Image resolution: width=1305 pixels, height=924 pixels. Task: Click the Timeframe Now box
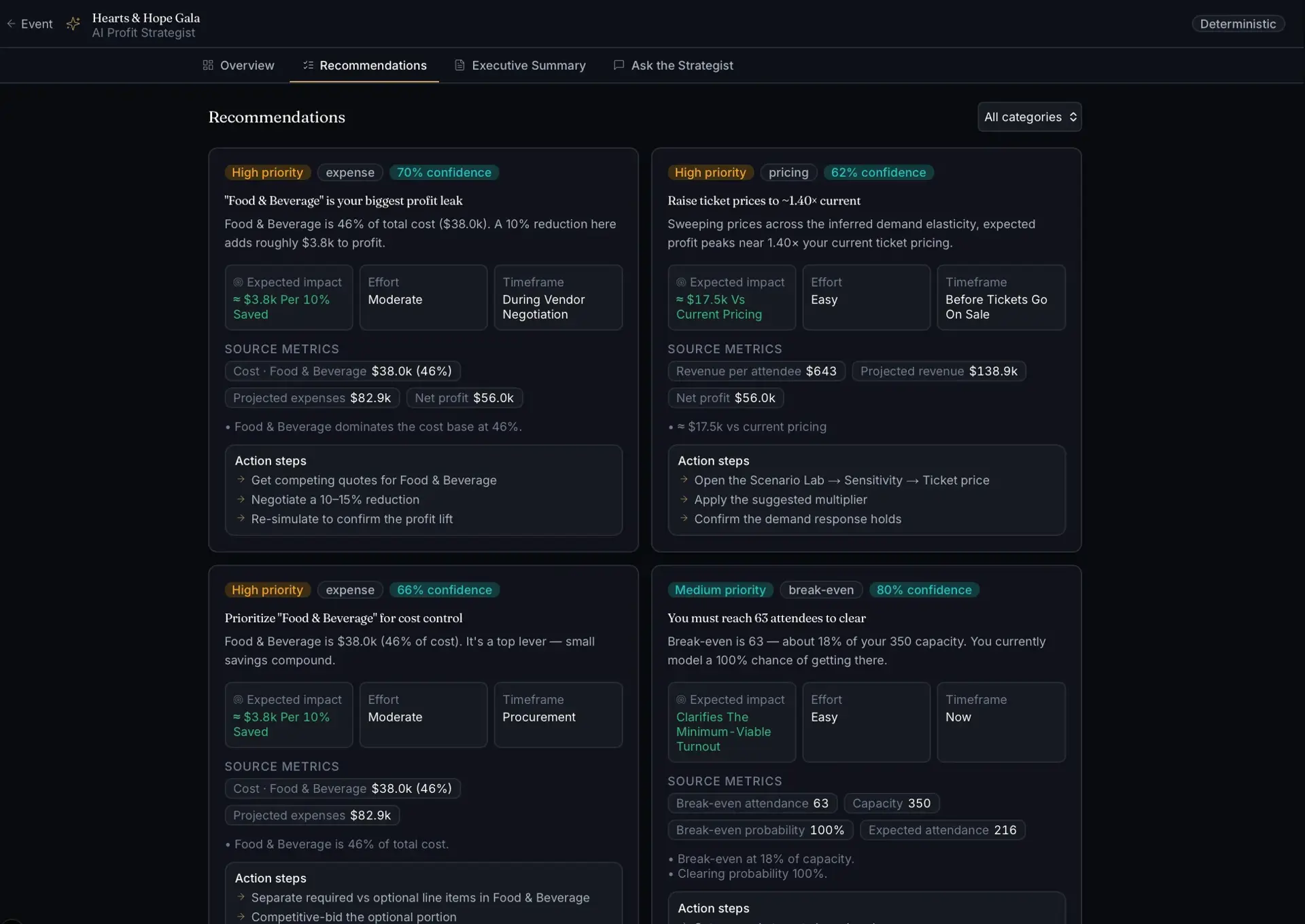click(1000, 722)
